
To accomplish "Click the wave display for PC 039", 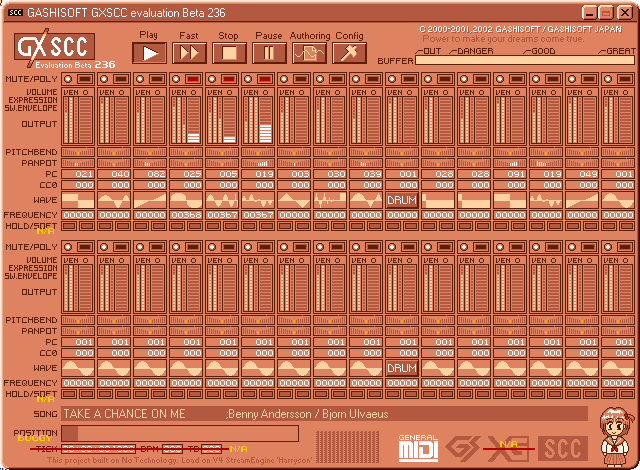I will [x=366, y=200].
